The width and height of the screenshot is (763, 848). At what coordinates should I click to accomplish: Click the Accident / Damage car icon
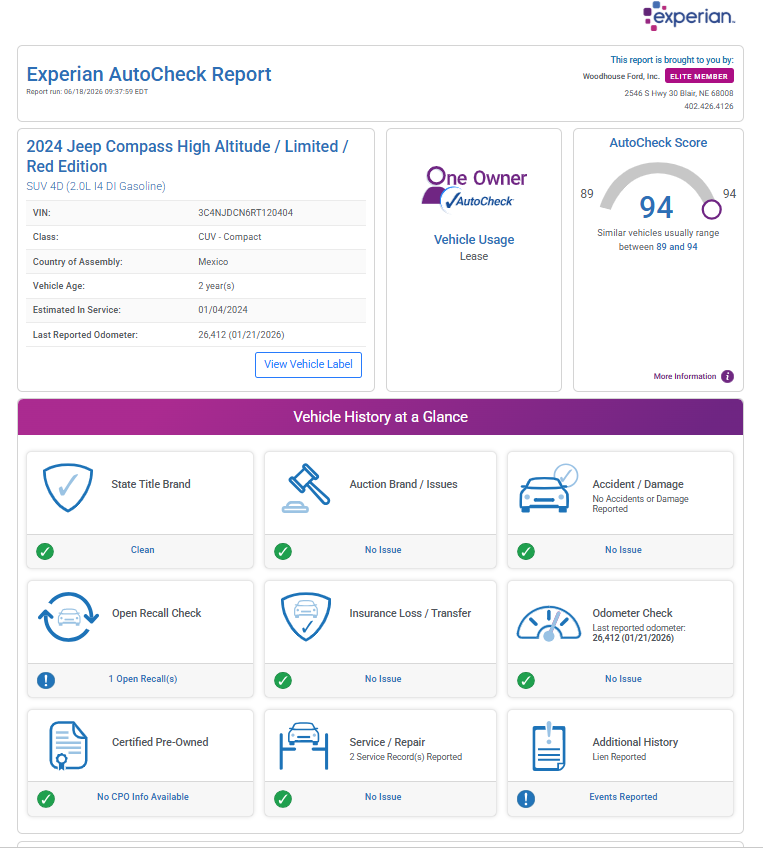pos(548,488)
